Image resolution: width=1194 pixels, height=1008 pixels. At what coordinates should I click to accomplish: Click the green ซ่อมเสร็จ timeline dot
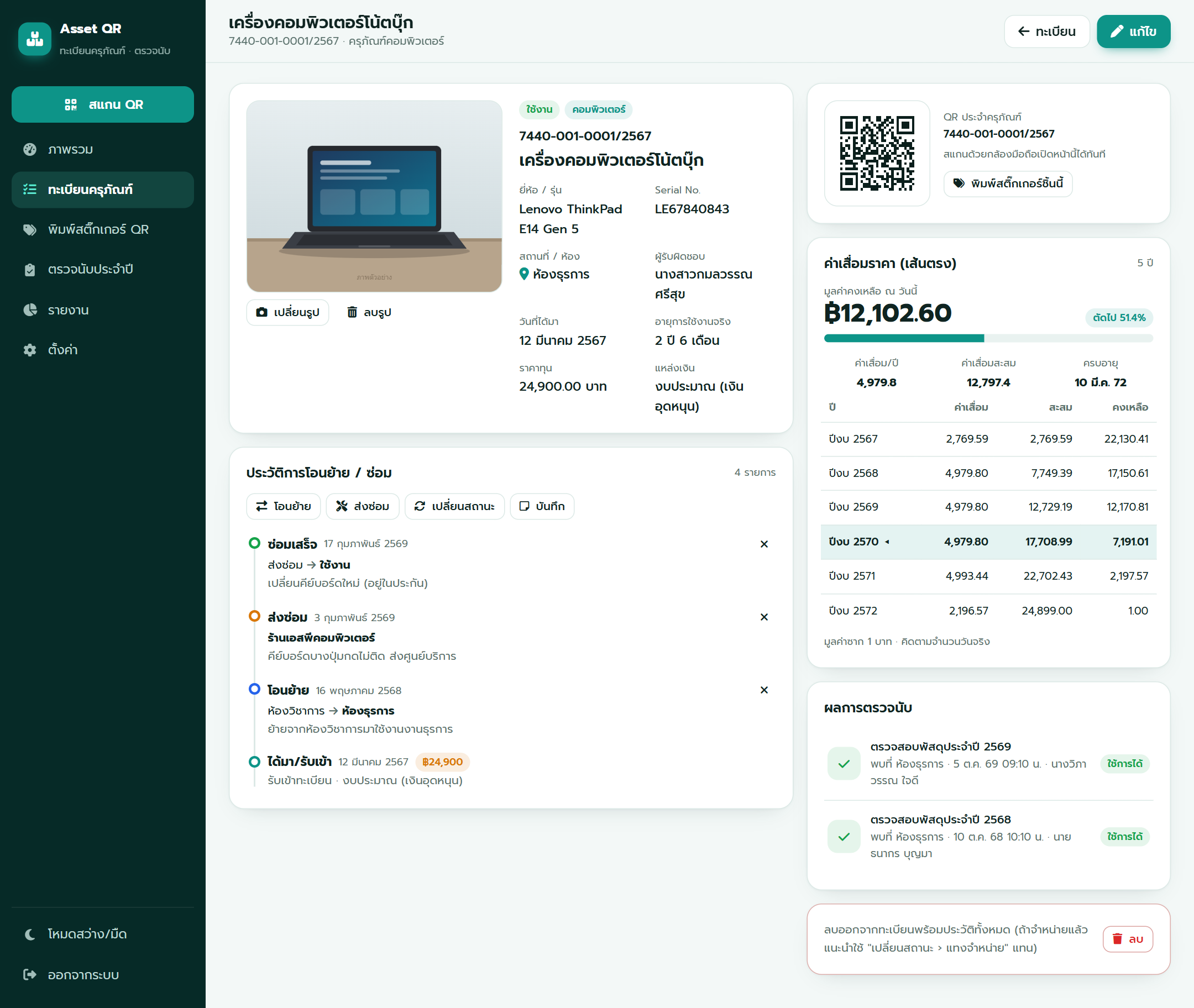pyautogui.click(x=255, y=543)
